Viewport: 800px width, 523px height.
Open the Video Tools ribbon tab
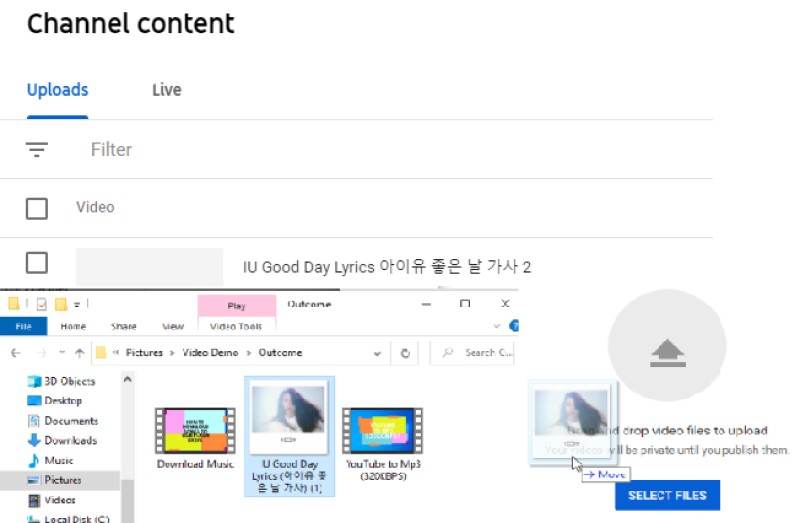[x=236, y=326]
